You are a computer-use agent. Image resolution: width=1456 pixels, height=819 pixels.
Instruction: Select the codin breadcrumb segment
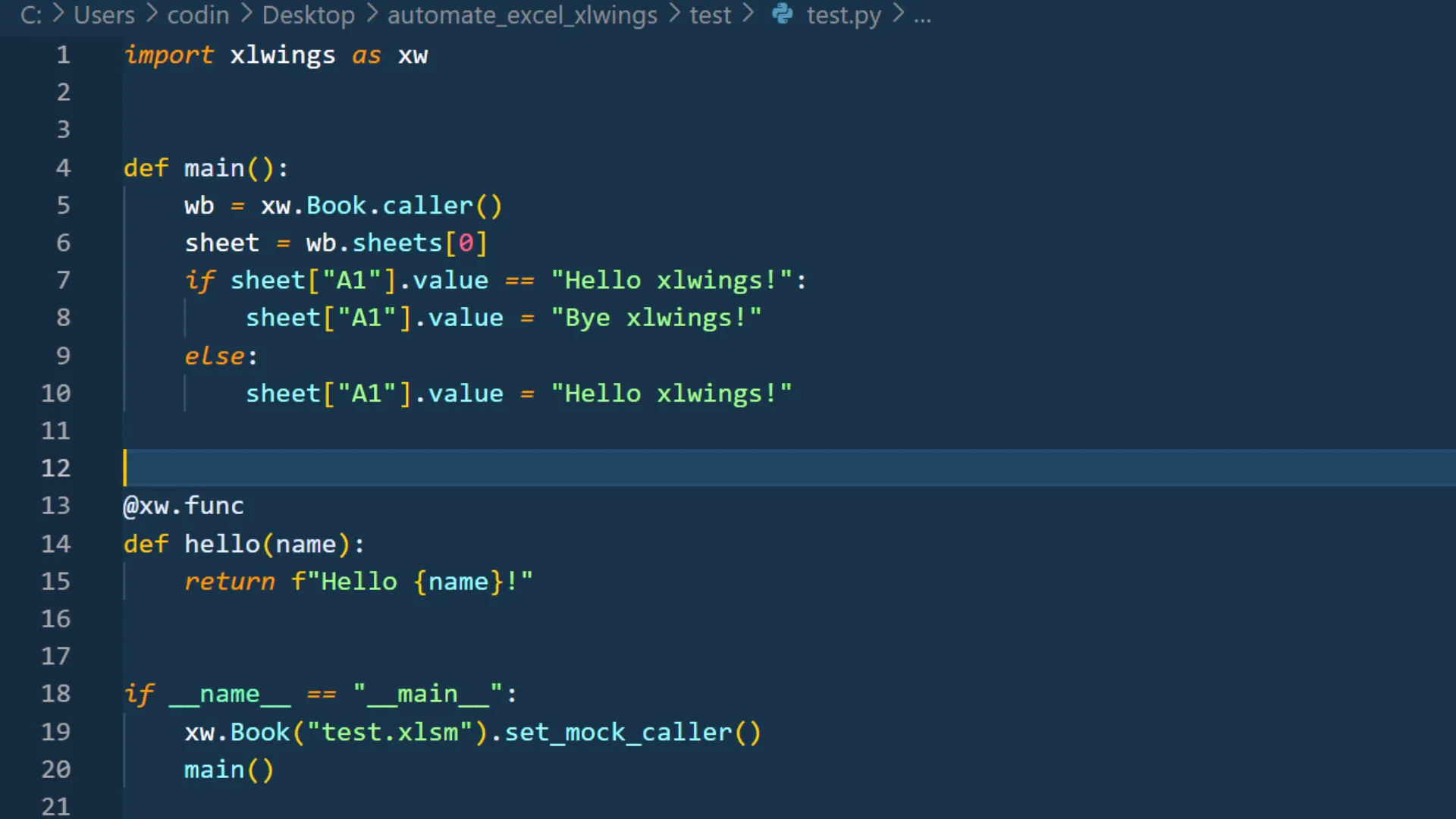click(198, 15)
